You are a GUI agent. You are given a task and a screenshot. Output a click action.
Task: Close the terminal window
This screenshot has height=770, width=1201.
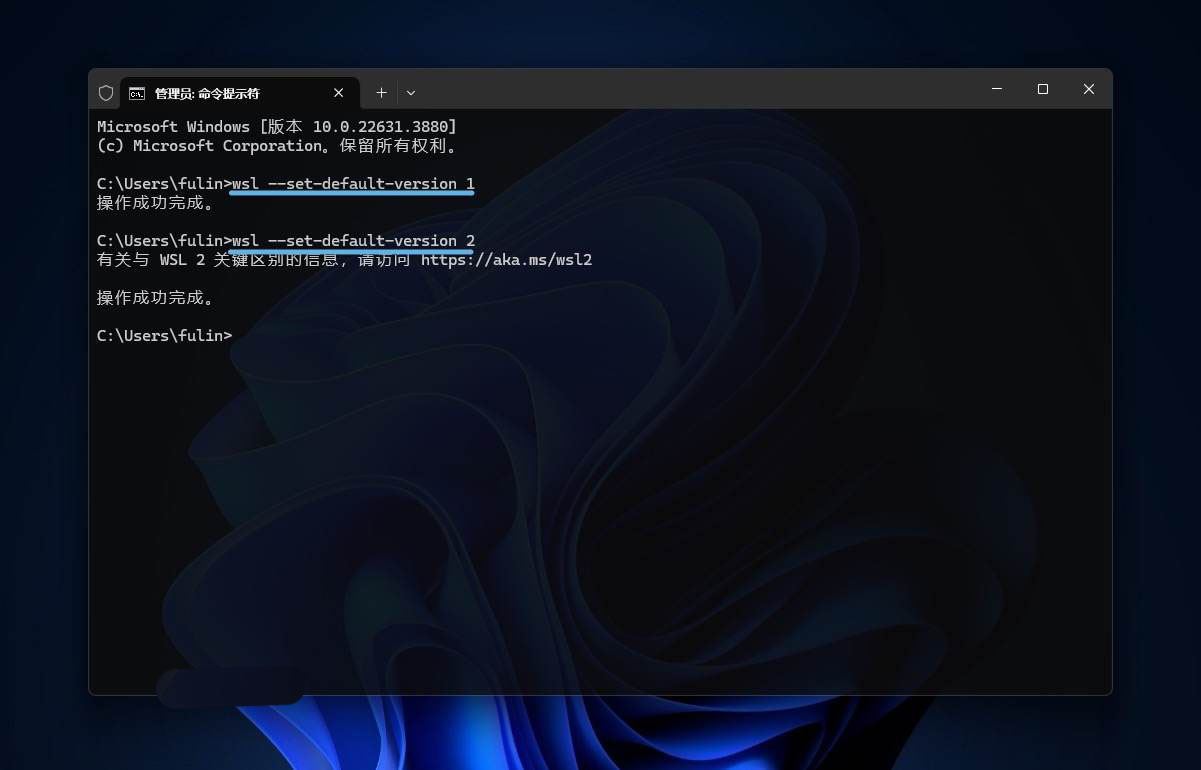1088,89
